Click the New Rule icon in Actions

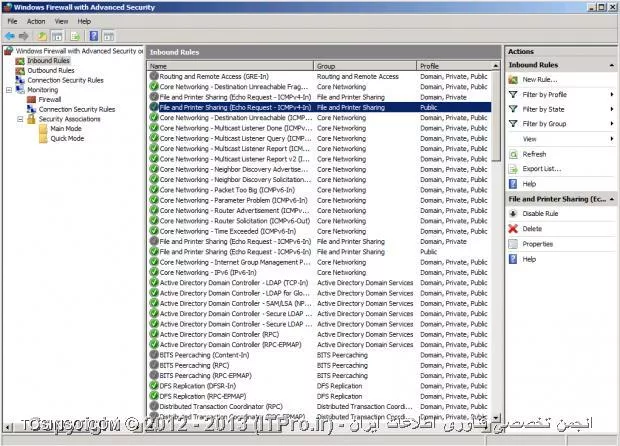[x=513, y=80]
